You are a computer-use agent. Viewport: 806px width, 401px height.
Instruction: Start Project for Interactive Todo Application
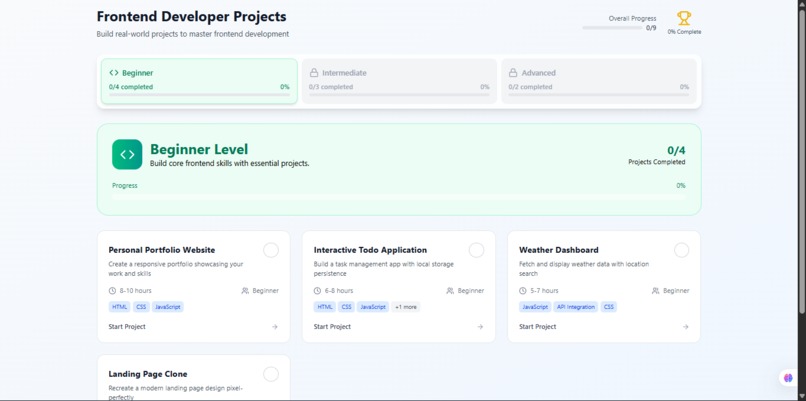click(332, 327)
